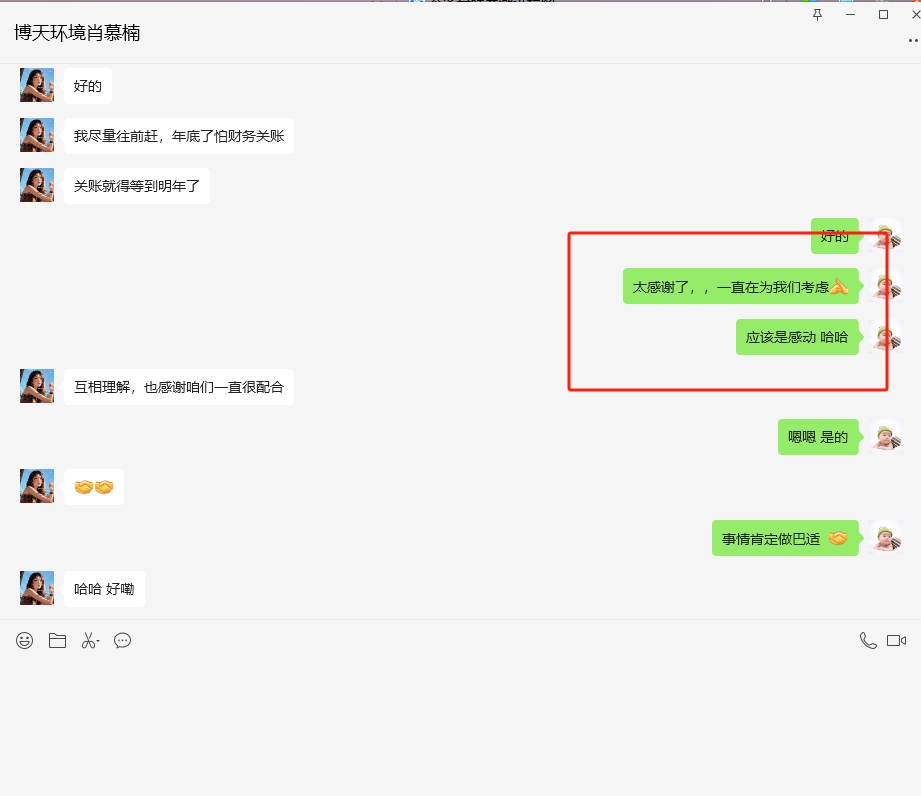Image resolution: width=921 pixels, height=796 pixels.
Task: Select the last message 哈哈 好嘞
Action: pyautogui.click(x=104, y=589)
